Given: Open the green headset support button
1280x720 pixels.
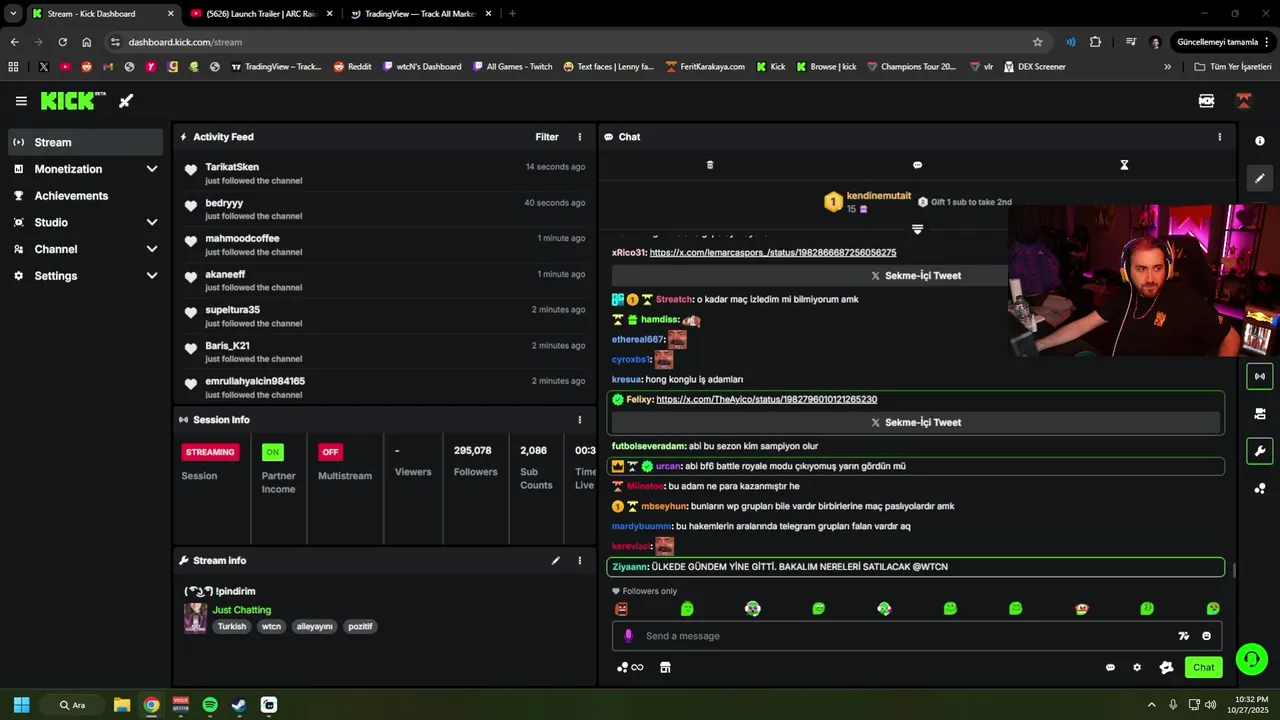Looking at the screenshot, I should coord(1251,659).
